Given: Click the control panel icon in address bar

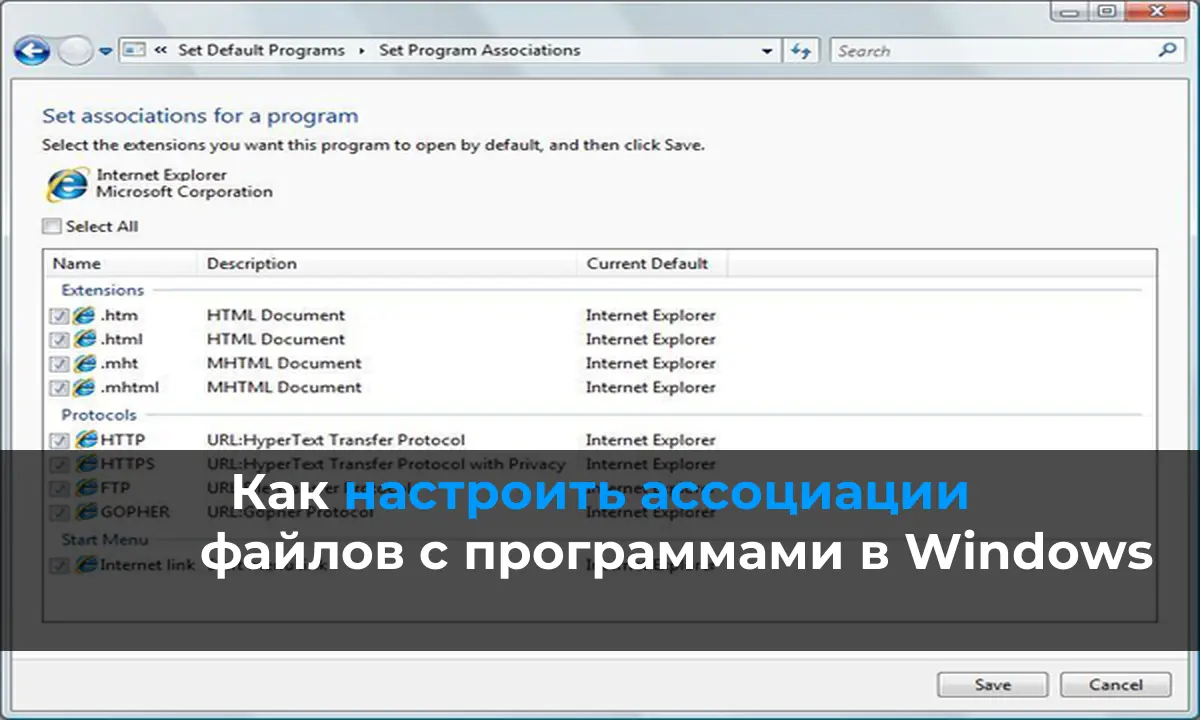Looking at the screenshot, I should click(135, 50).
